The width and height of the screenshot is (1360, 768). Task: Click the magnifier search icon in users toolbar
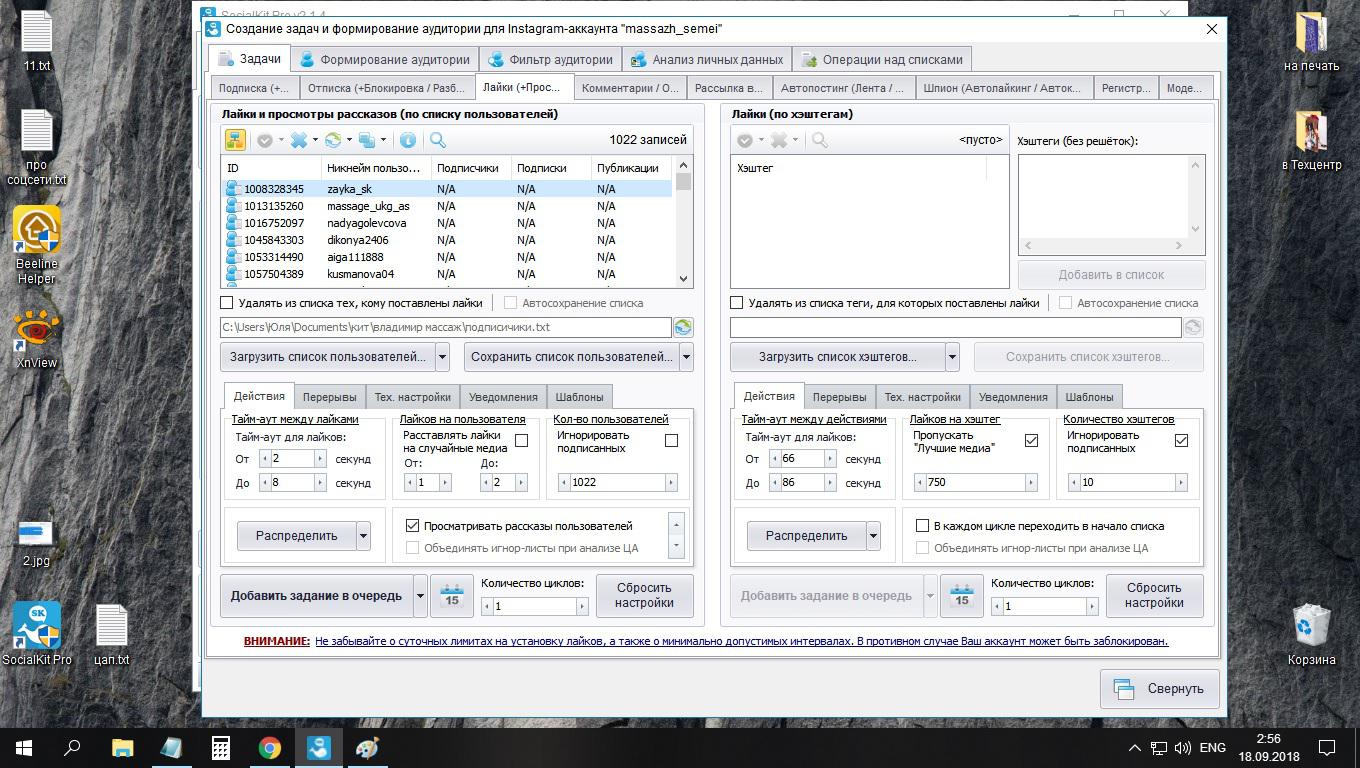(437, 140)
